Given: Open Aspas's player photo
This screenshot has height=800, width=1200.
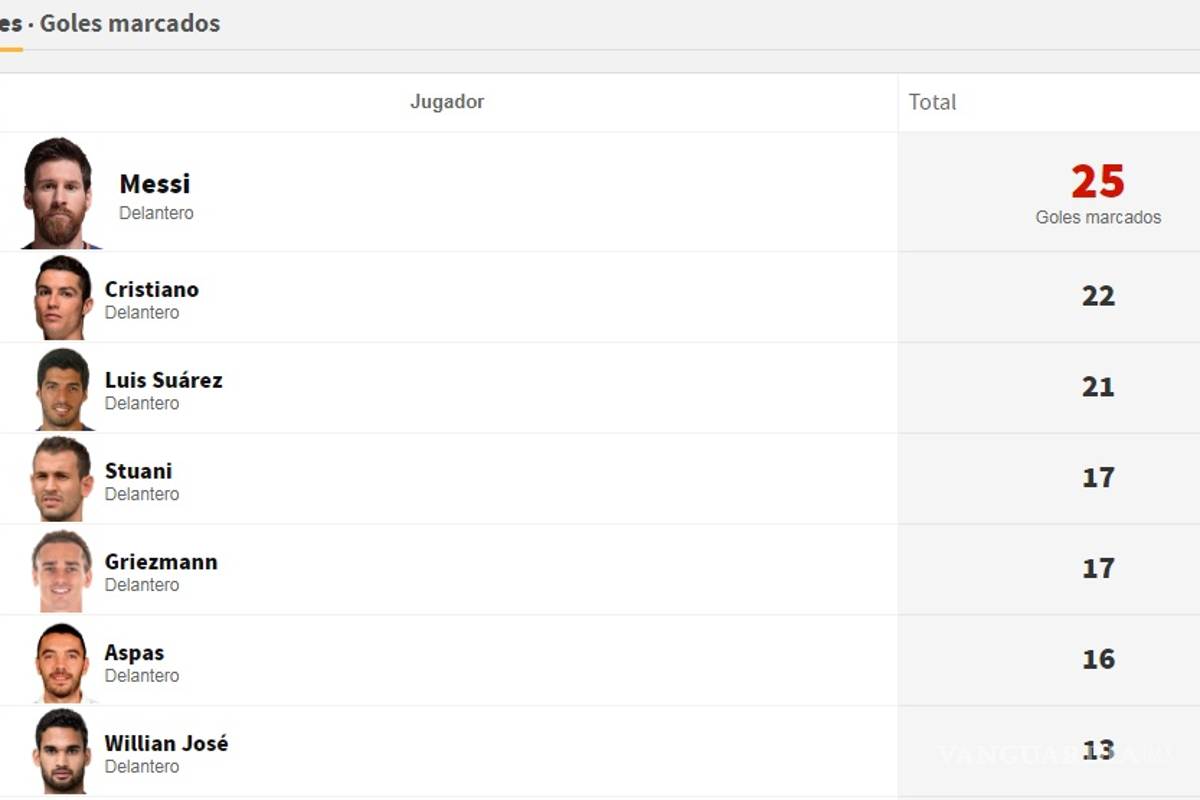Looking at the screenshot, I should (x=62, y=662).
